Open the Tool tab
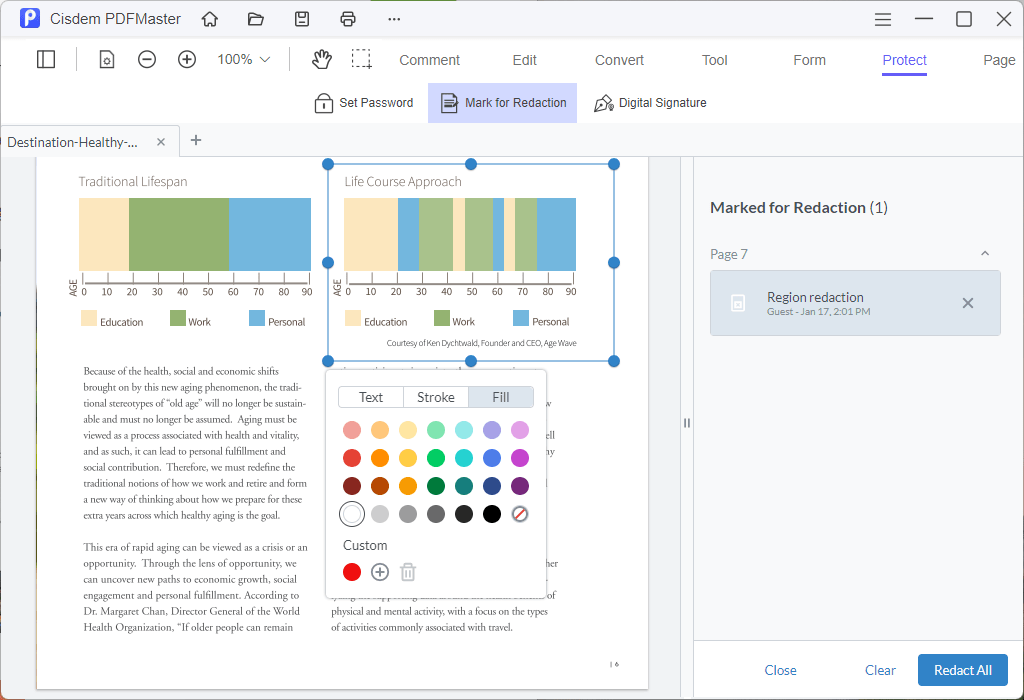Screen dimensions: 1024x700 [x=714, y=60]
